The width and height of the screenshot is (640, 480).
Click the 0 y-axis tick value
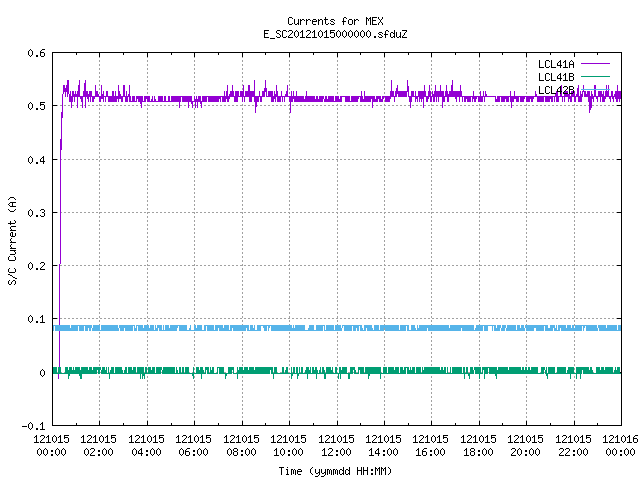point(42,373)
